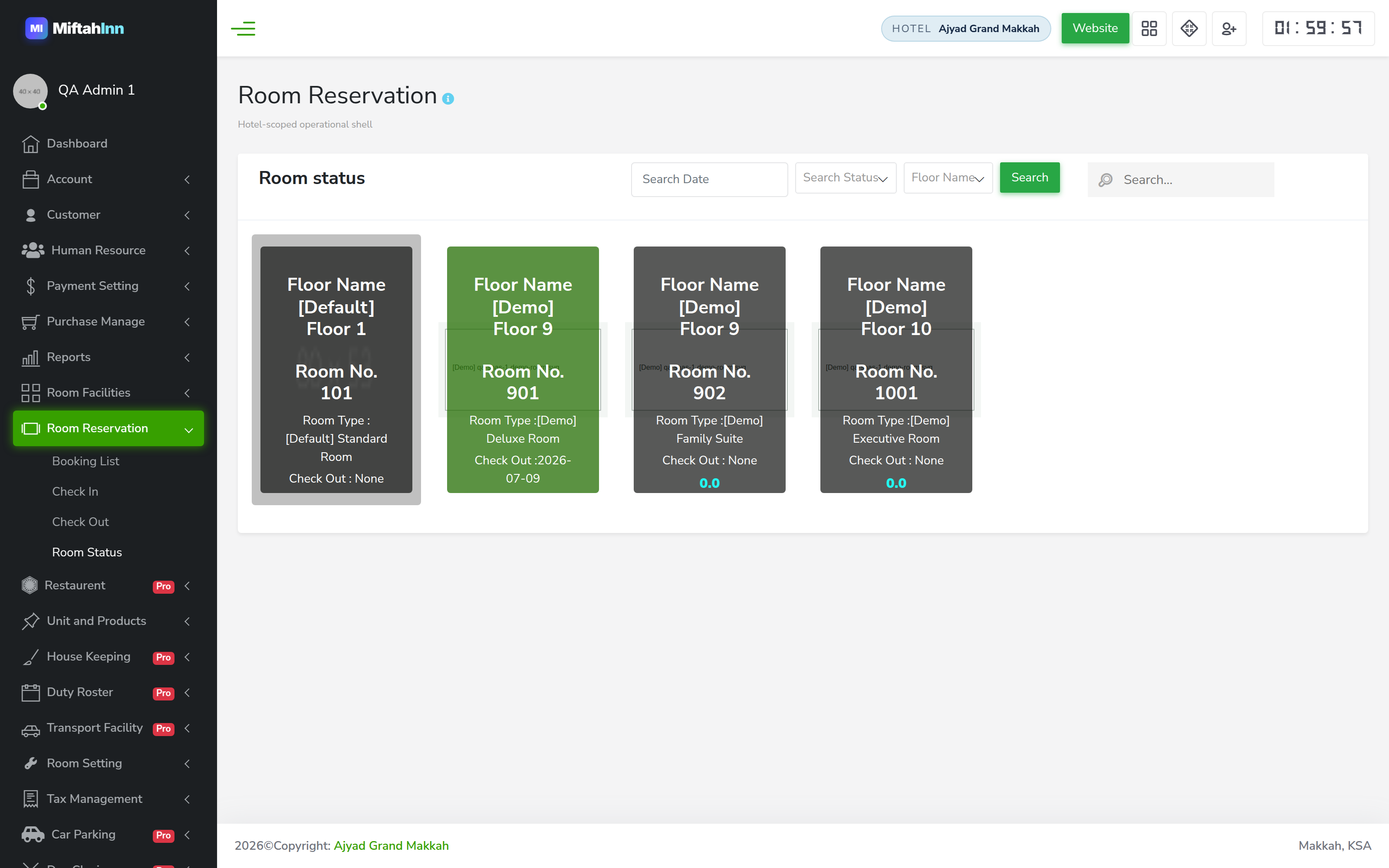Click the Car Parking car icon
Viewport: 1389px width, 868px height.
(33, 835)
